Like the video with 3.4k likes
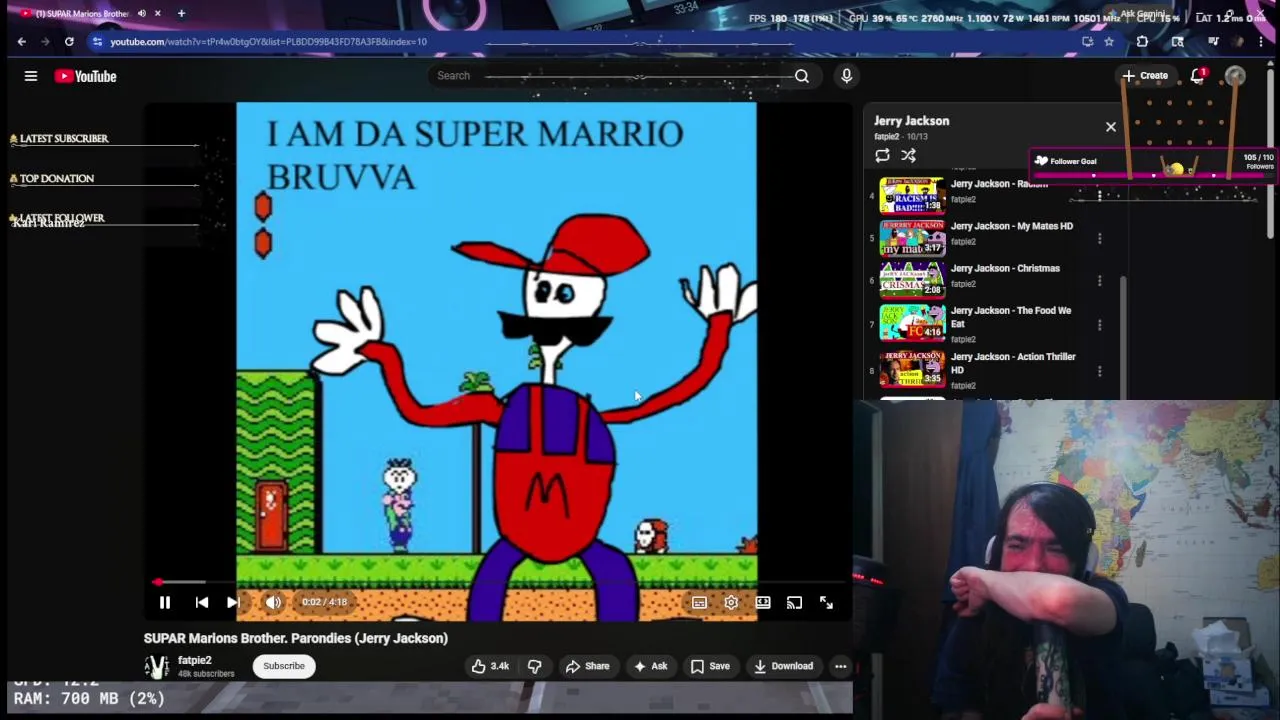Viewport: 1280px width, 720px height. click(x=490, y=666)
